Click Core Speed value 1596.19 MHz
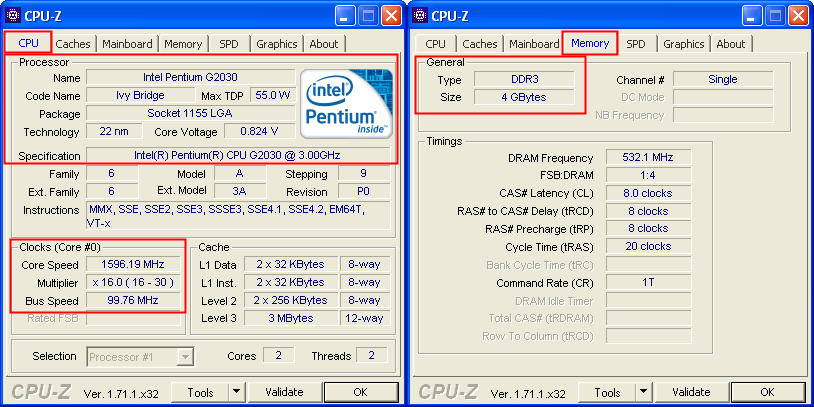 [133, 264]
